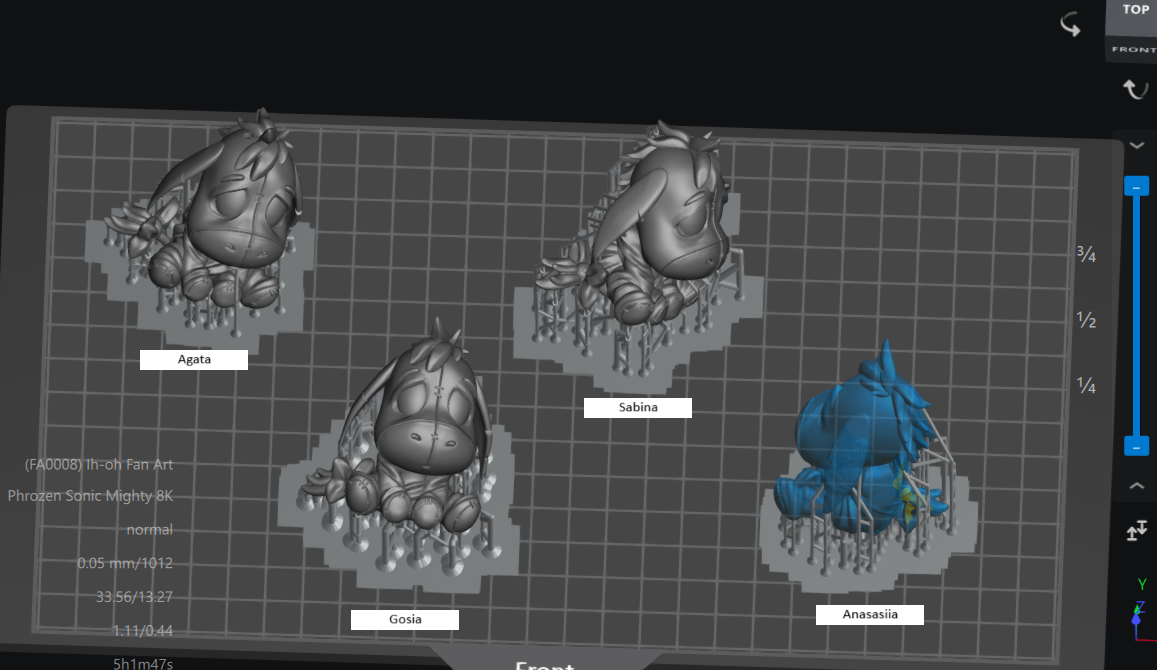Click the upward chevron below the layer slider
This screenshot has height=670, width=1157.
pos(1136,486)
